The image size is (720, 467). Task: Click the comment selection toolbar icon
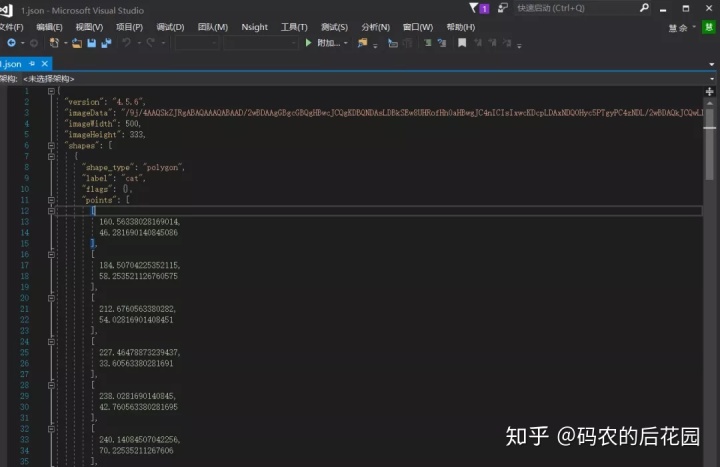[428, 43]
